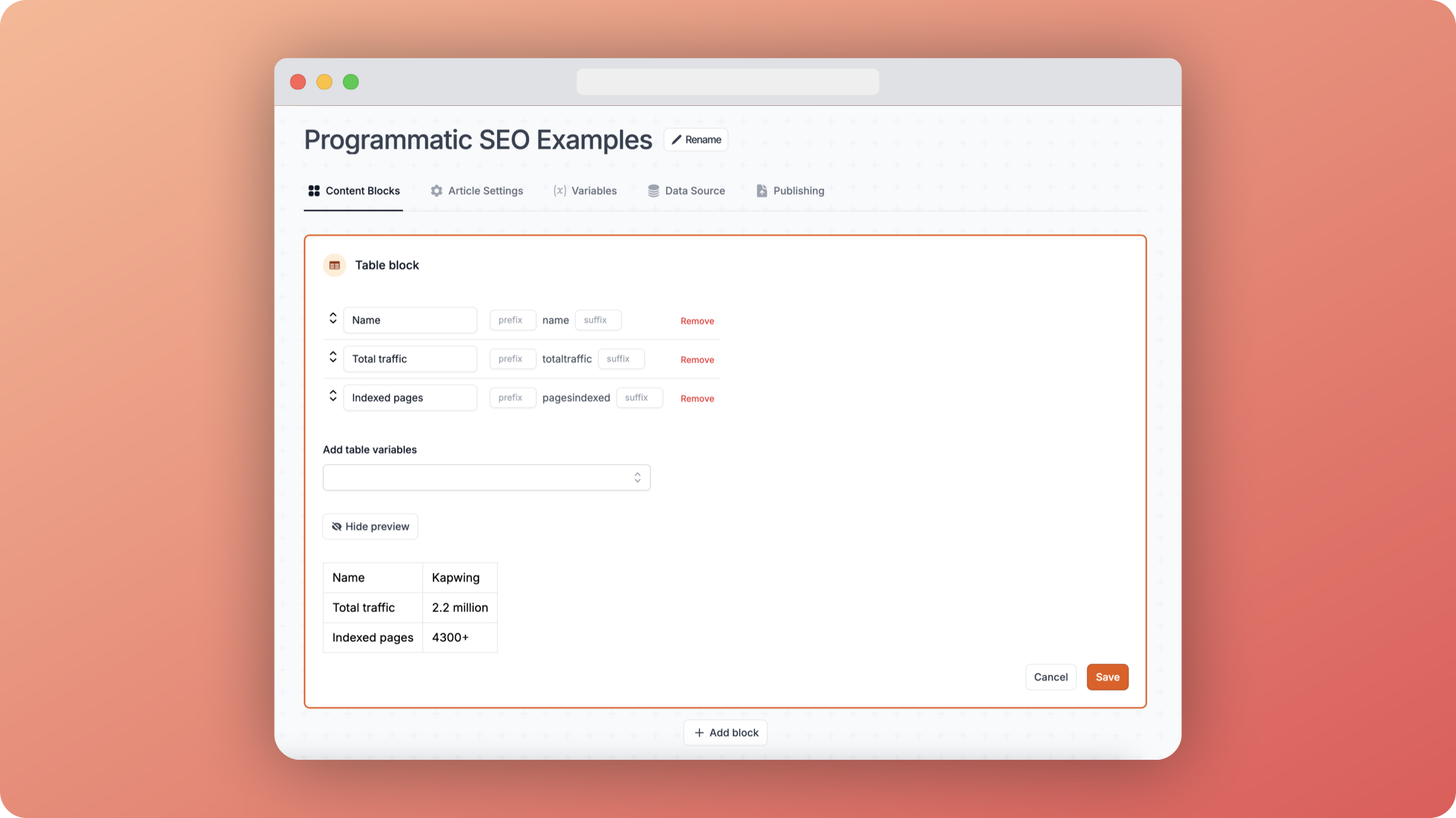Viewport: 1456px width, 818px height.
Task: Toggle Hide preview eye button
Action: (x=370, y=527)
